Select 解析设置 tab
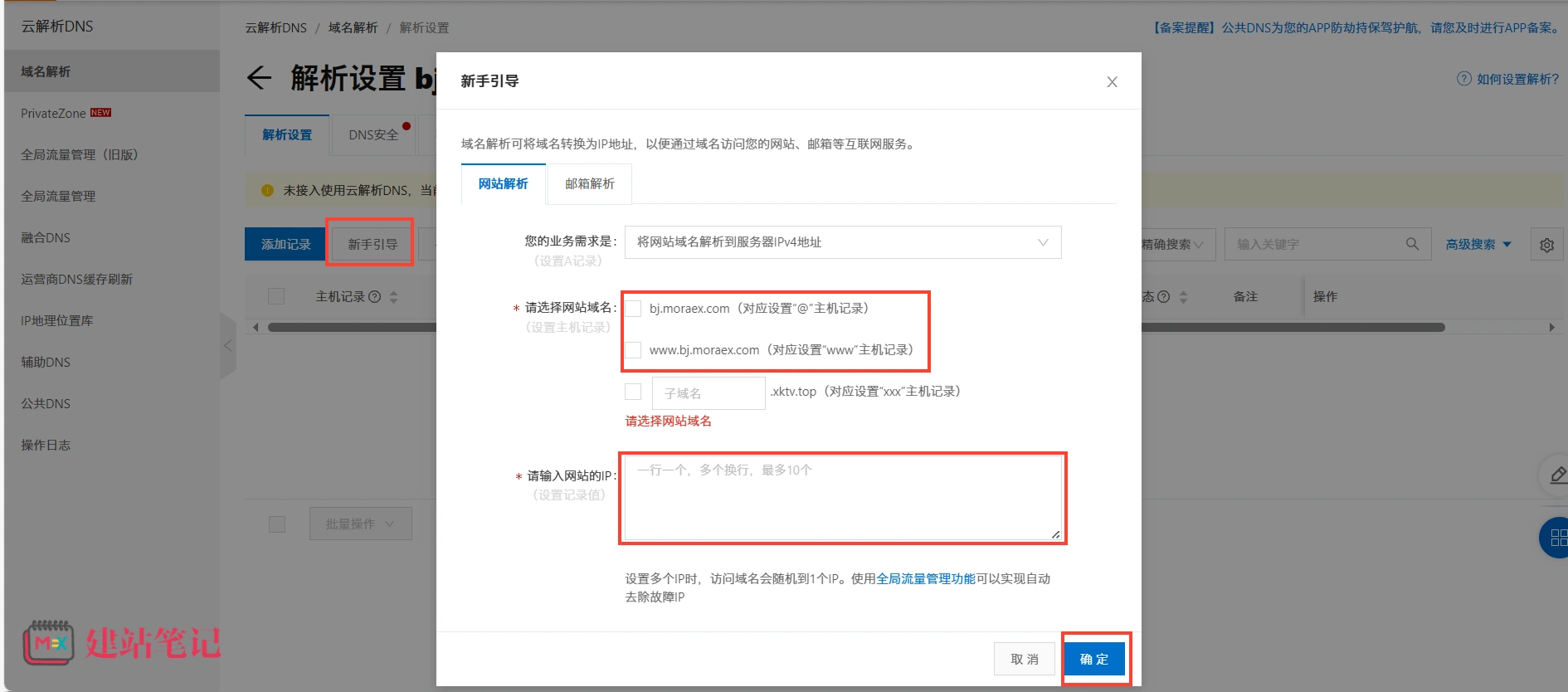 click(287, 134)
